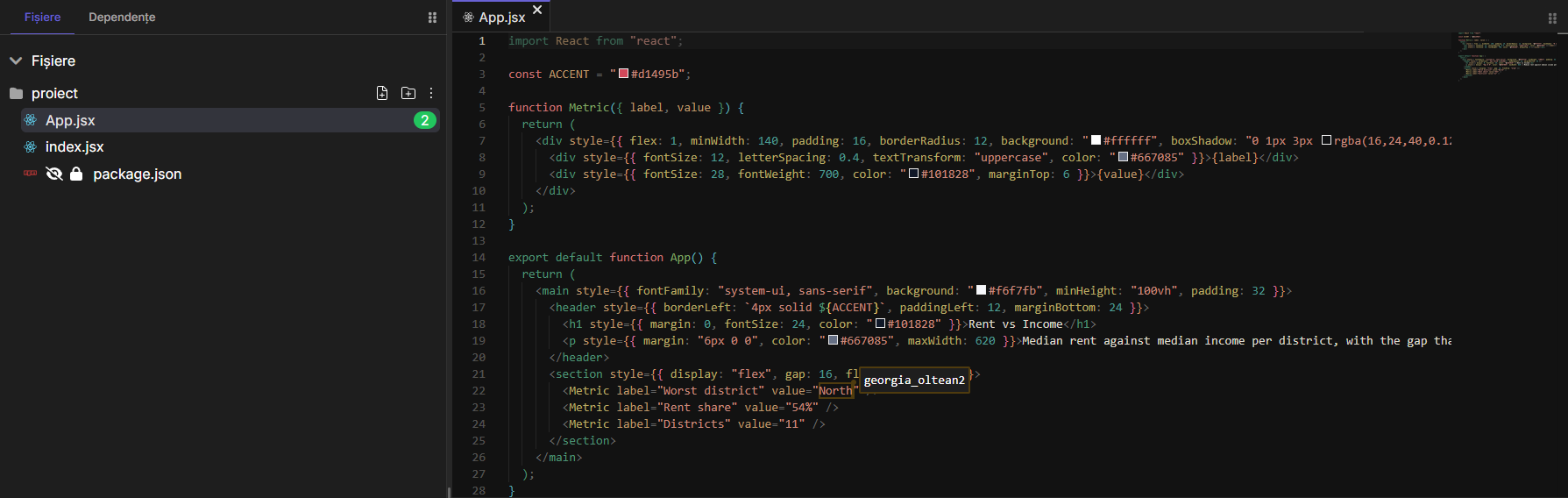Open #101828 swatch on line 9
This screenshot has width=1568, height=498.
pyautogui.click(x=913, y=173)
